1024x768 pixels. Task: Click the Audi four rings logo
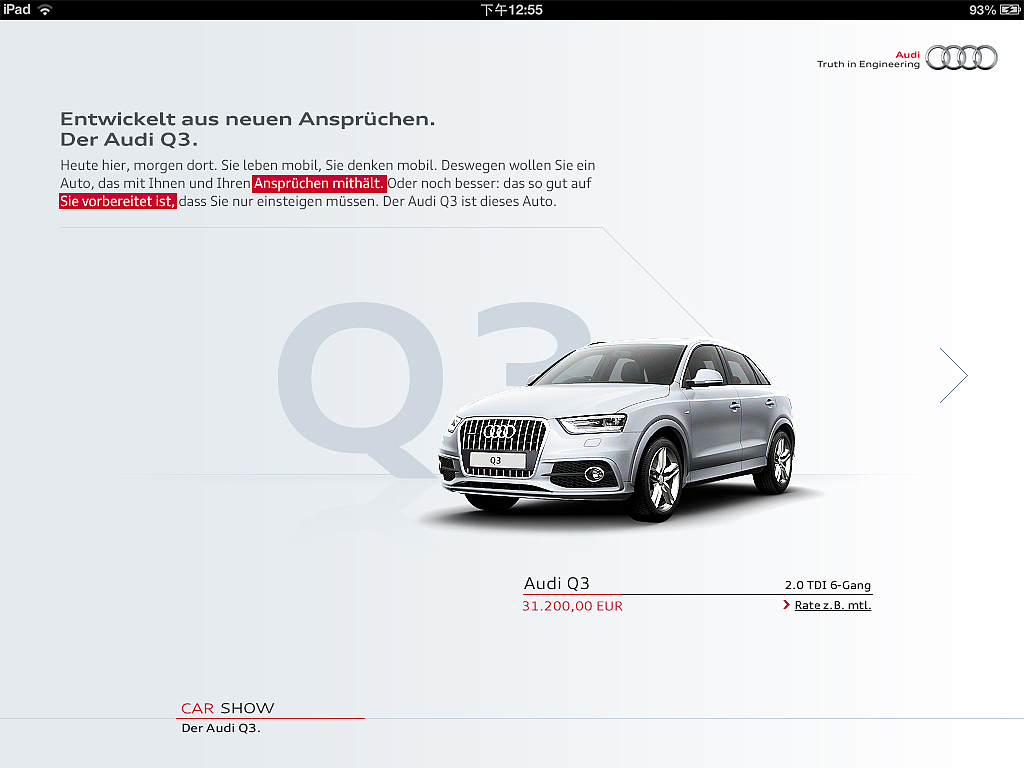tap(962, 58)
